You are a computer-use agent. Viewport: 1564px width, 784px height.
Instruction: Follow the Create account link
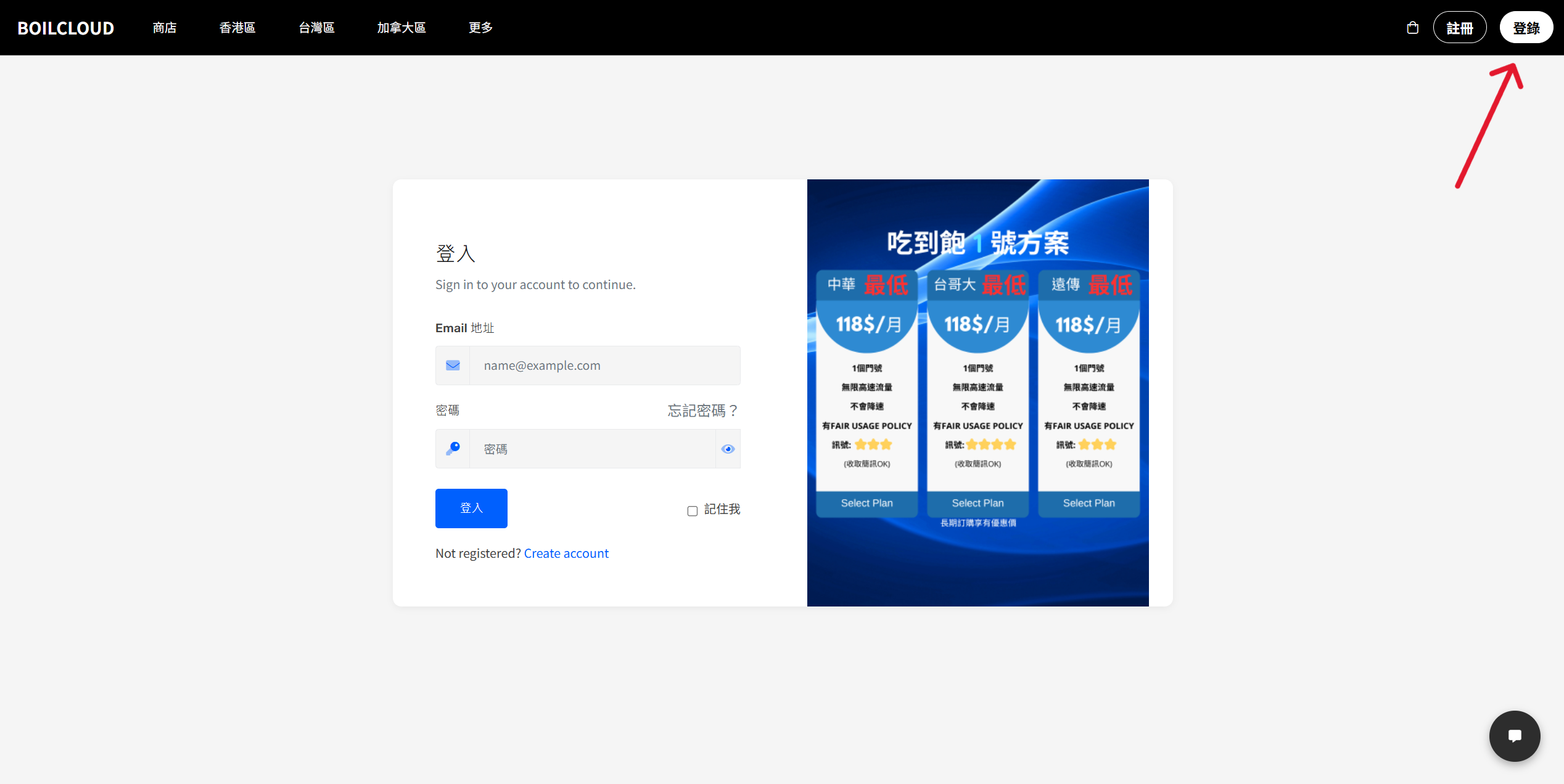[x=566, y=553]
